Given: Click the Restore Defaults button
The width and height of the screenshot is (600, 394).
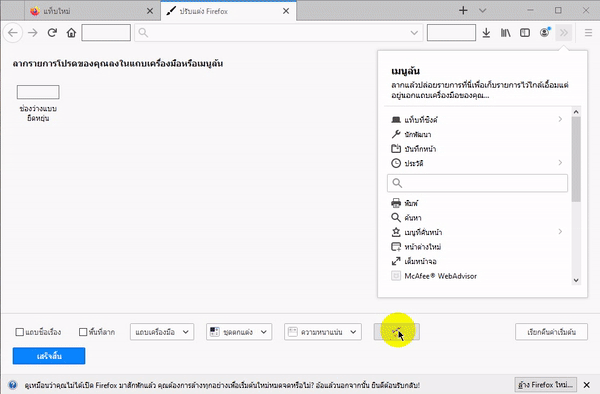Looking at the screenshot, I should (551, 332).
